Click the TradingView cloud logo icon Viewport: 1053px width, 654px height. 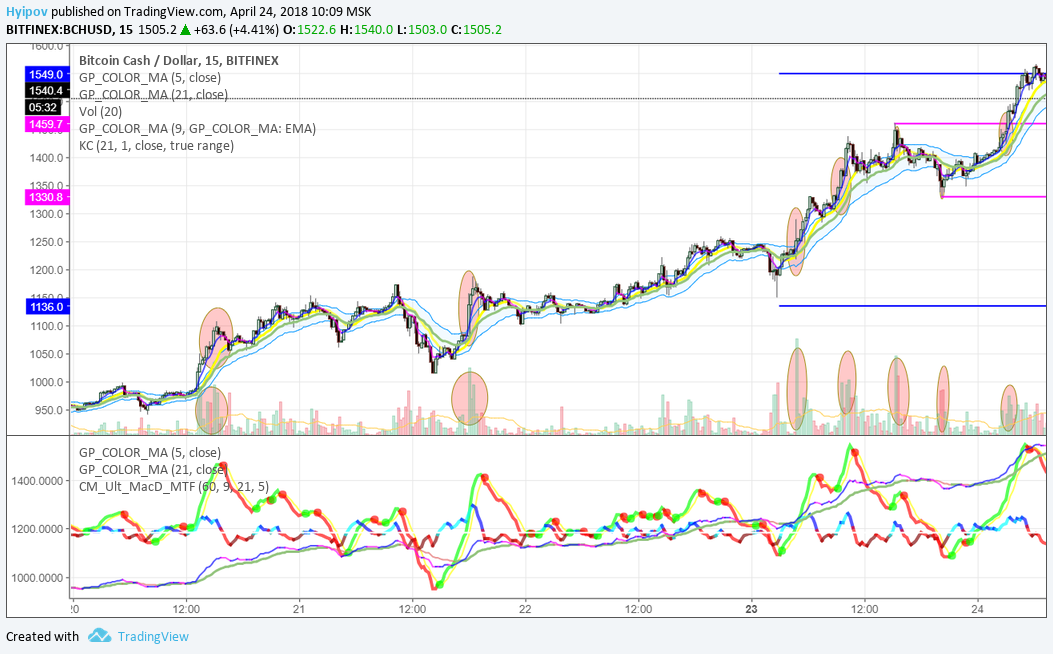pos(99,635)
